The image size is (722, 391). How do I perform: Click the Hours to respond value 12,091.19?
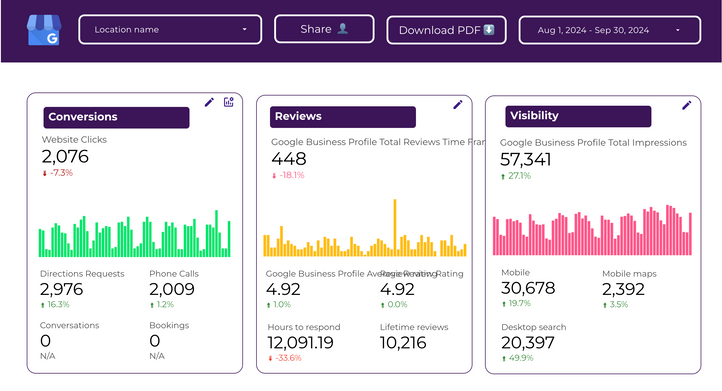(300, 343)
